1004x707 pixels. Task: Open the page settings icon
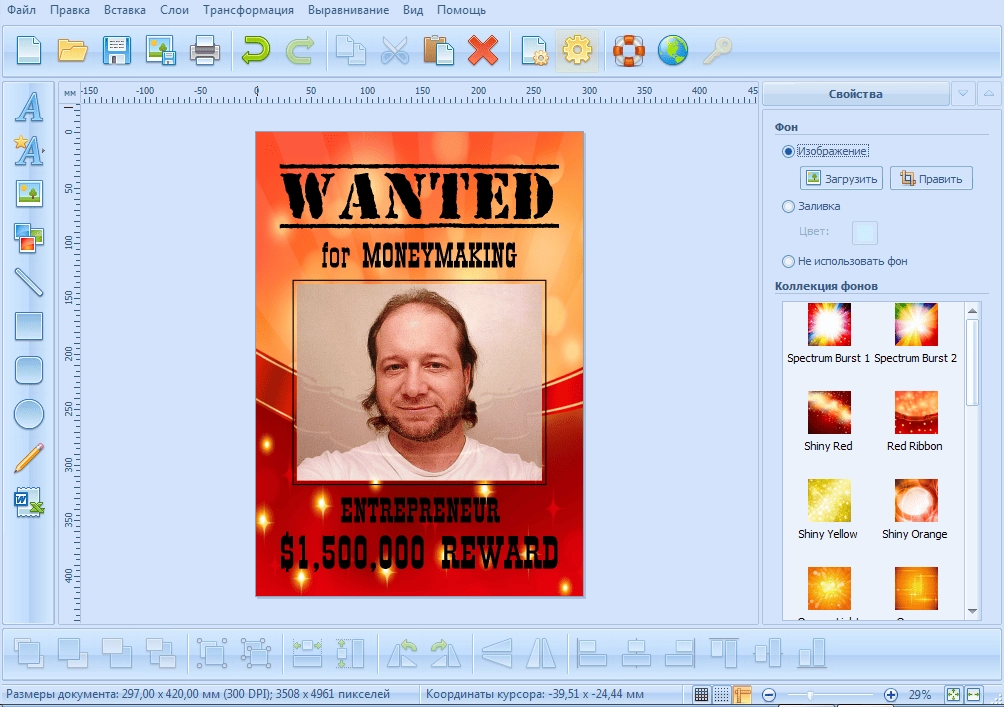pos(534,51)
